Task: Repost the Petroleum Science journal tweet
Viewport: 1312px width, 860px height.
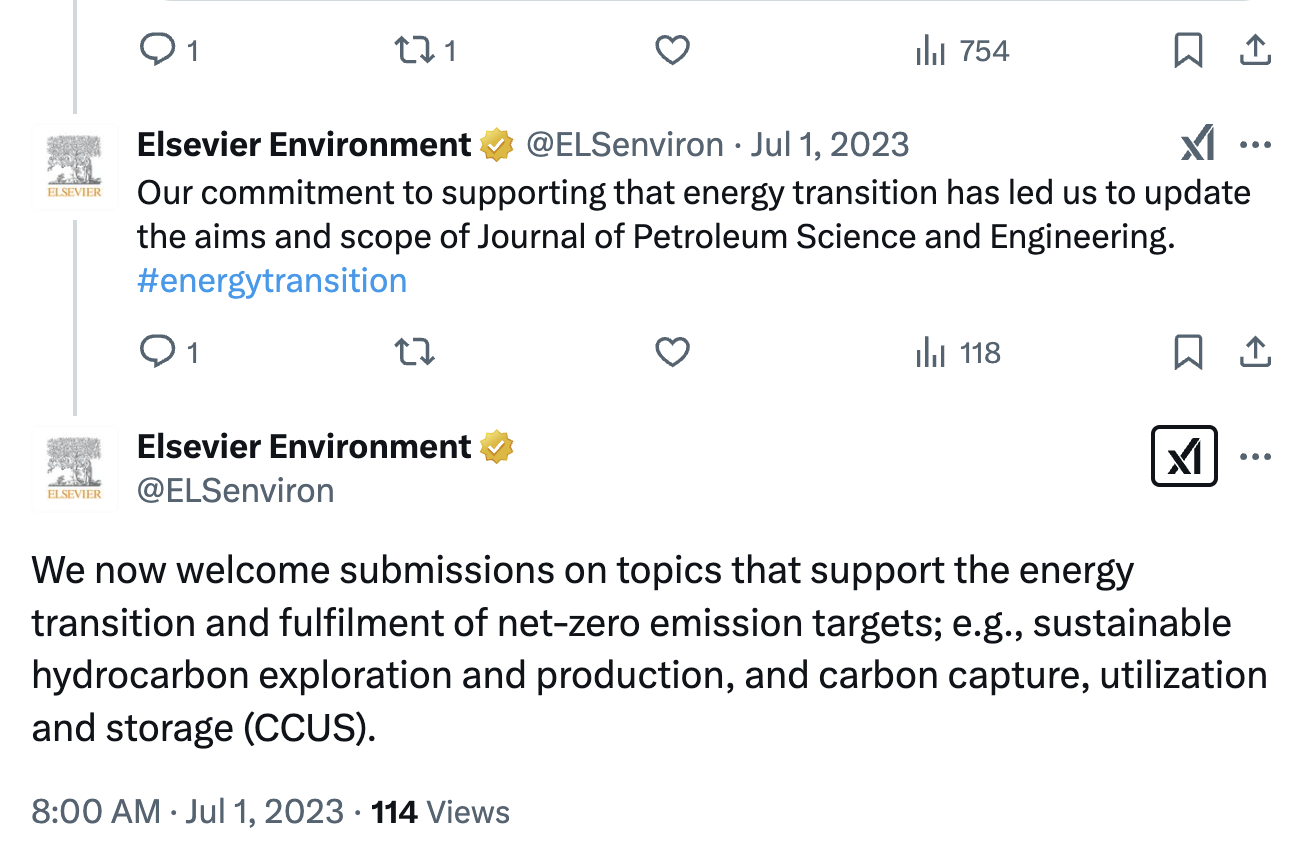Action: tap(416, 353)
